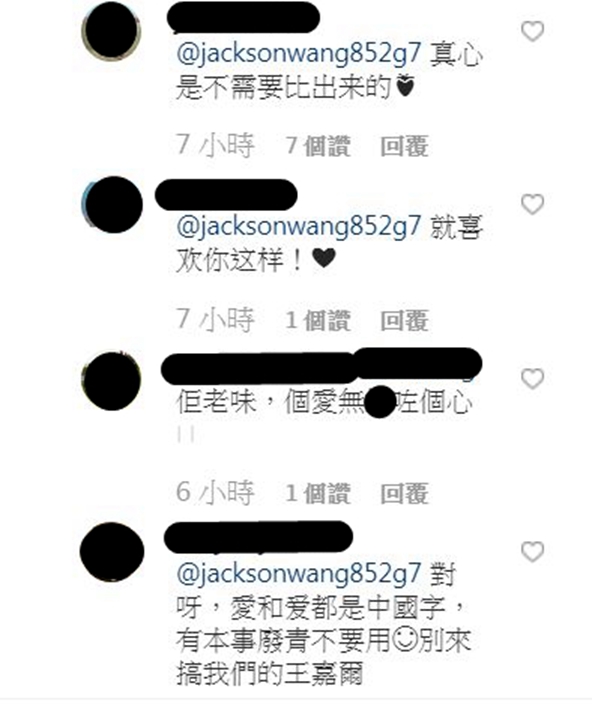
Task: Like the comment 就喜欢你这样
Action: click(532, 205)
